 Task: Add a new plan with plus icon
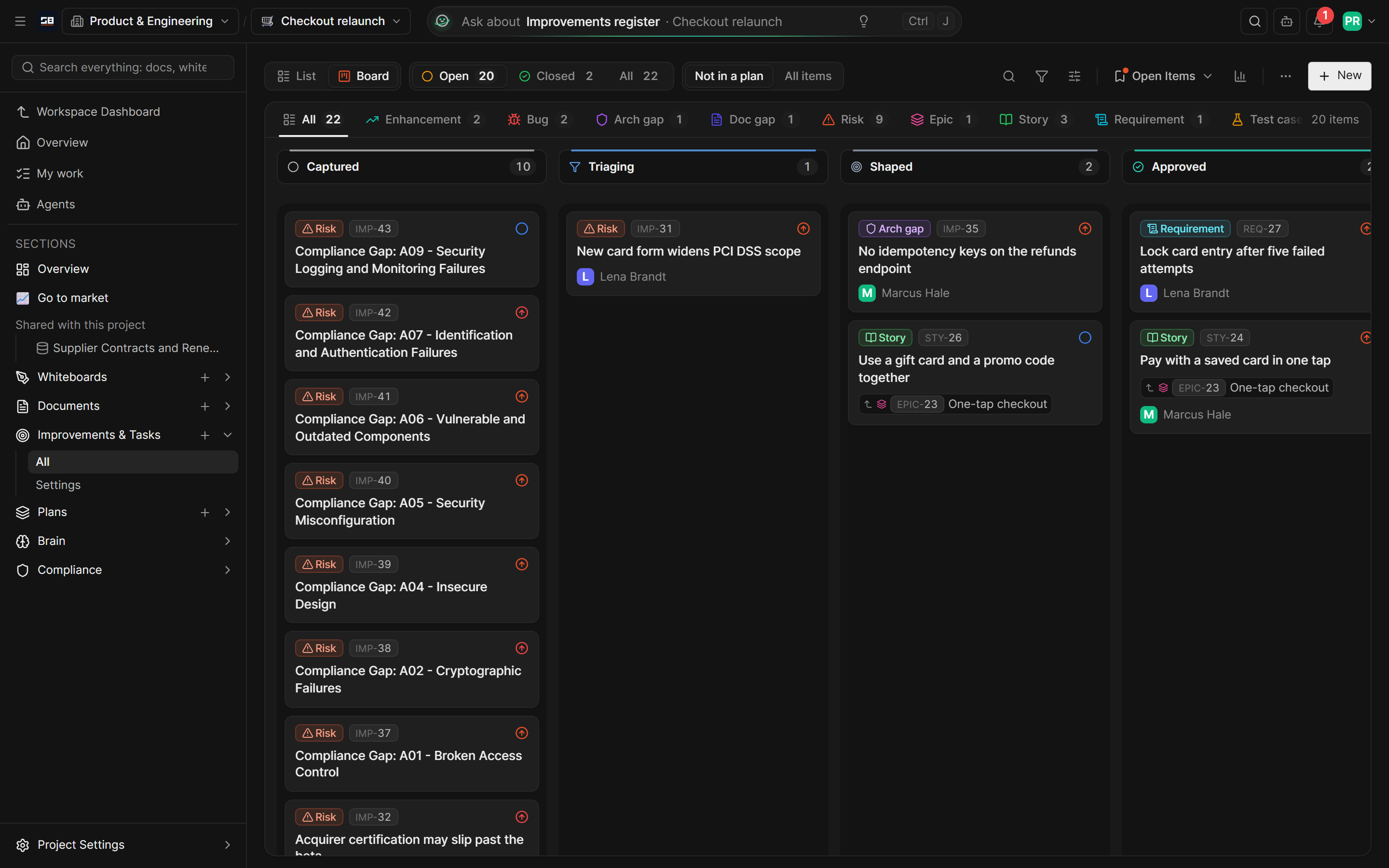coord(205,512)
